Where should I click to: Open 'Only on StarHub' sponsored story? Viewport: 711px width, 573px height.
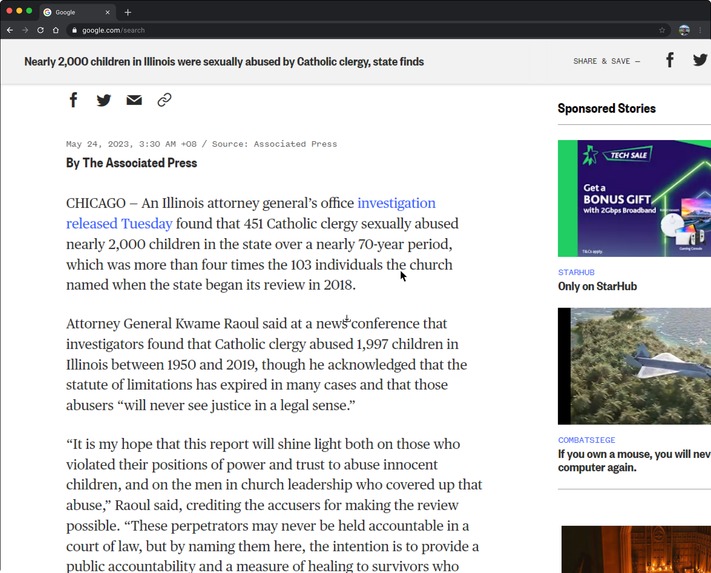597,286
